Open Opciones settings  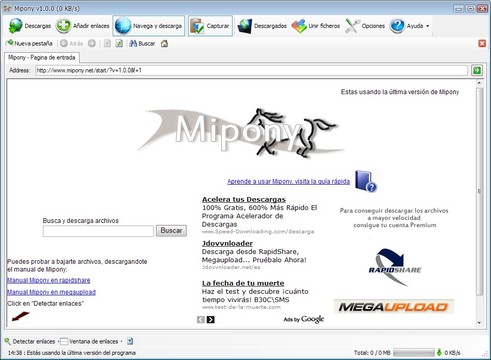[365, 26]
